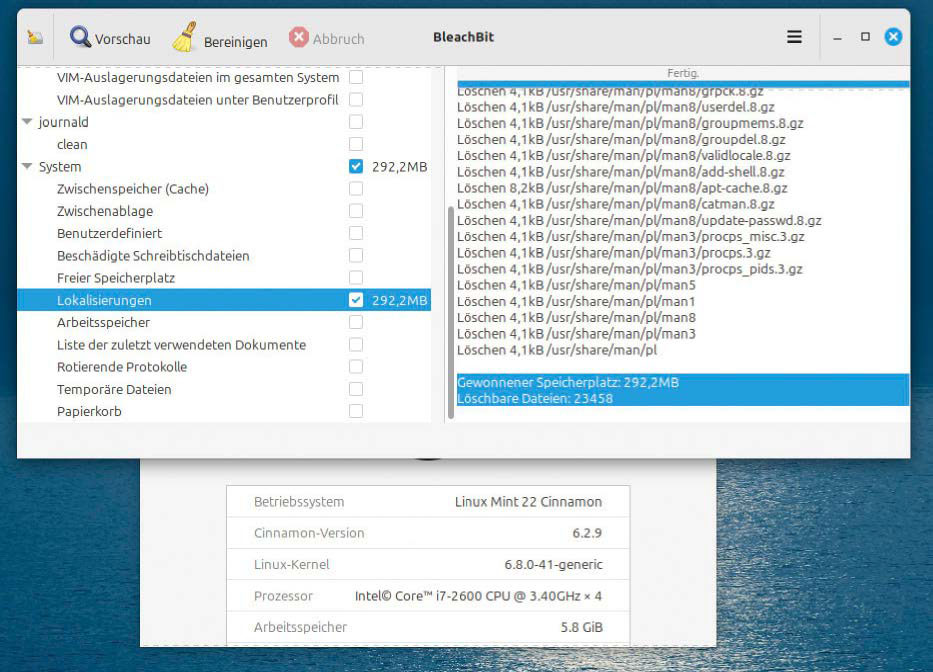
Task: Enable Zwischenspeicher (Cache) checkbox
Action: pyautogui.click(x=356, y=189)
